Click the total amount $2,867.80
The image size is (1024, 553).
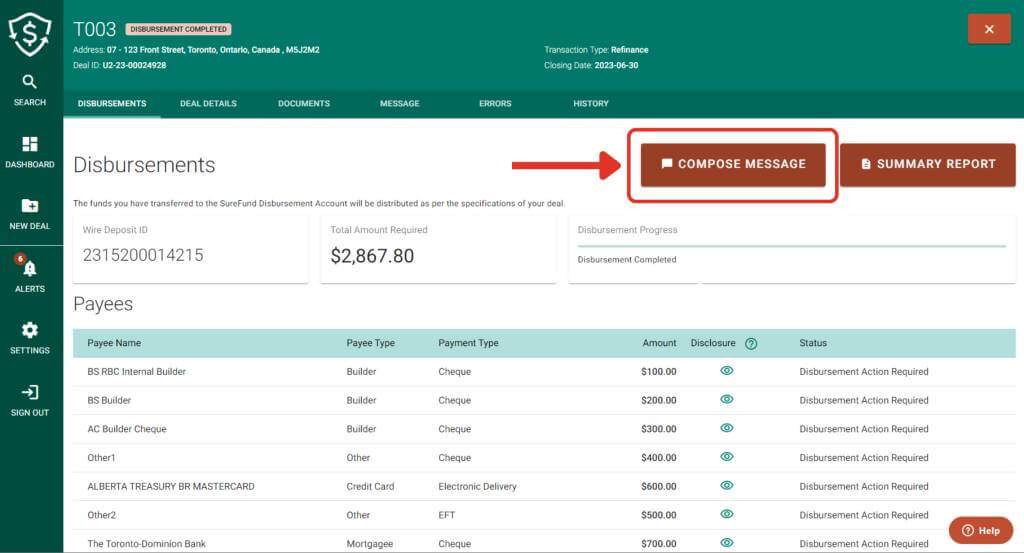click(372, 256)
